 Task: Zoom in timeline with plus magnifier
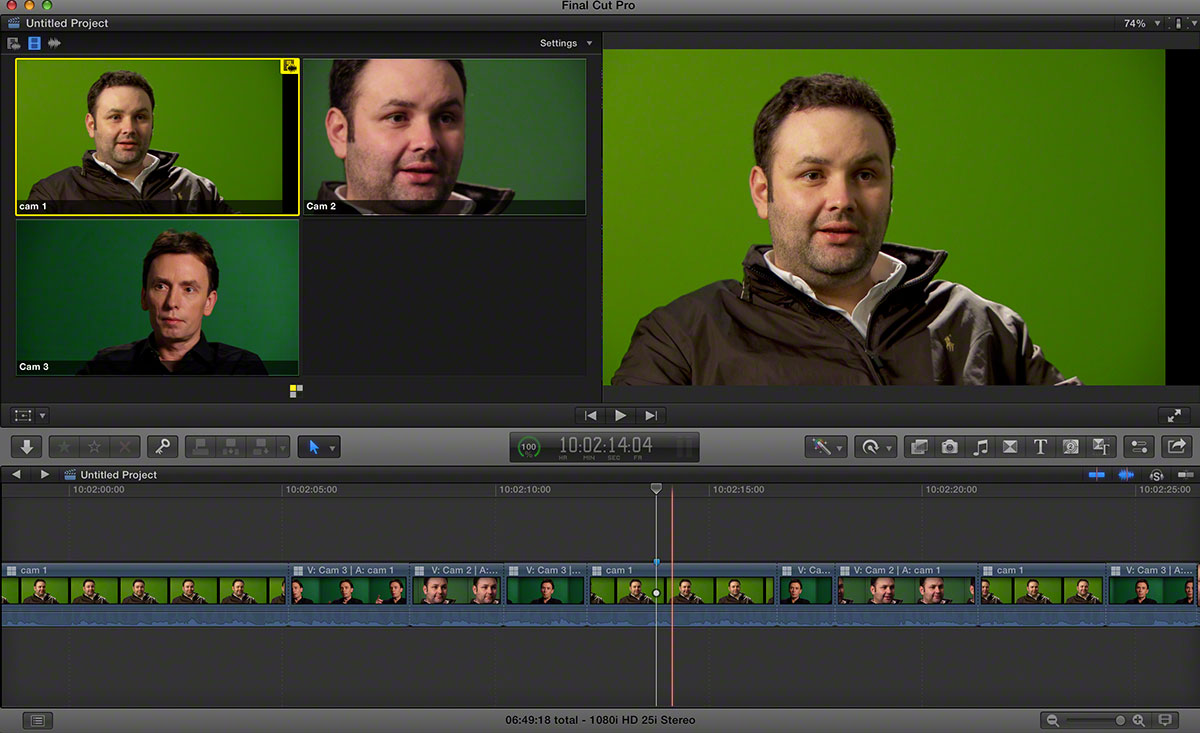[x=1137, y=720]
